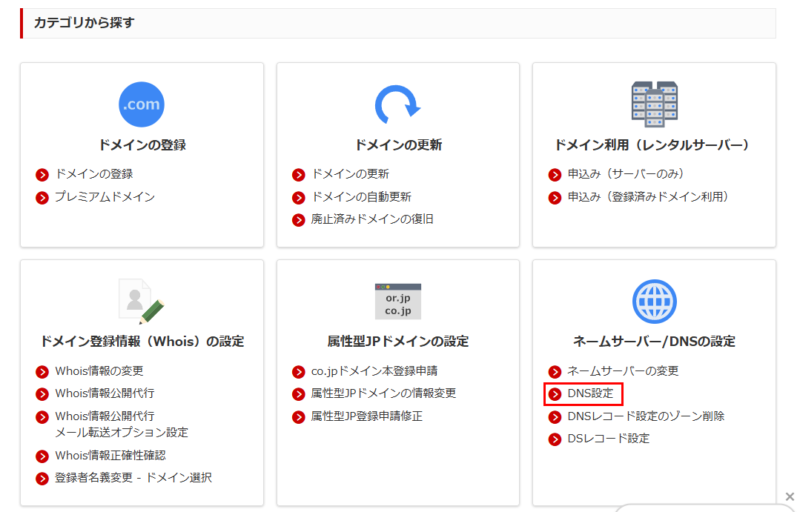The width and height of the screenshot is (800, 512).
Task: Click the blue globe nameserver icon
Action: click(x=654, y=300)
